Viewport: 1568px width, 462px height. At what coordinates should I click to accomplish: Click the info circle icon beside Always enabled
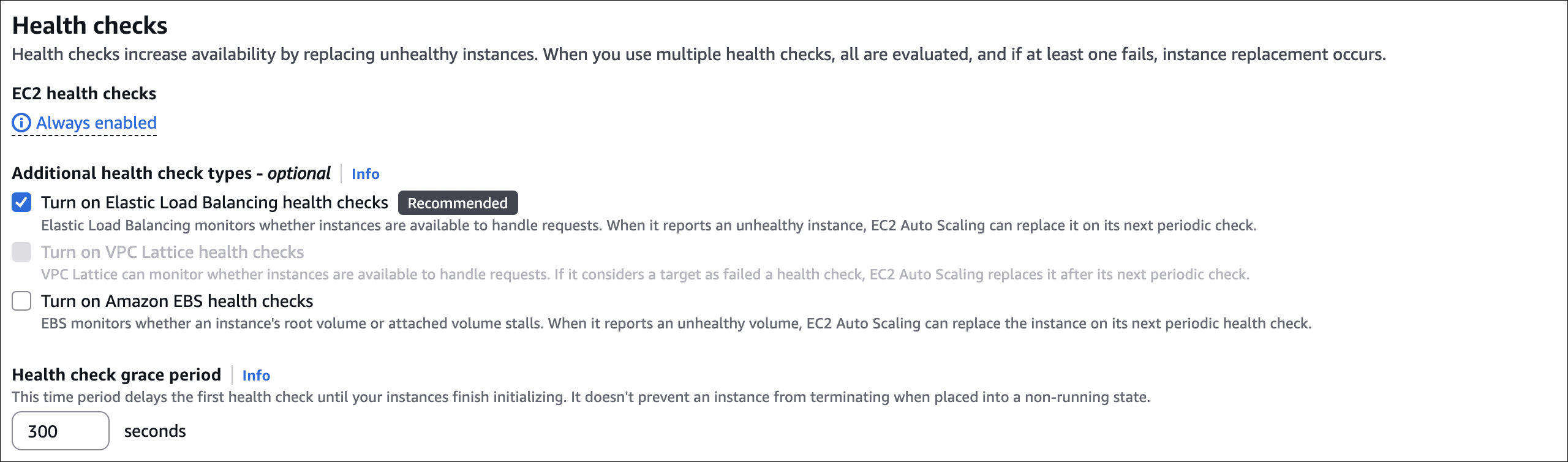21,123
